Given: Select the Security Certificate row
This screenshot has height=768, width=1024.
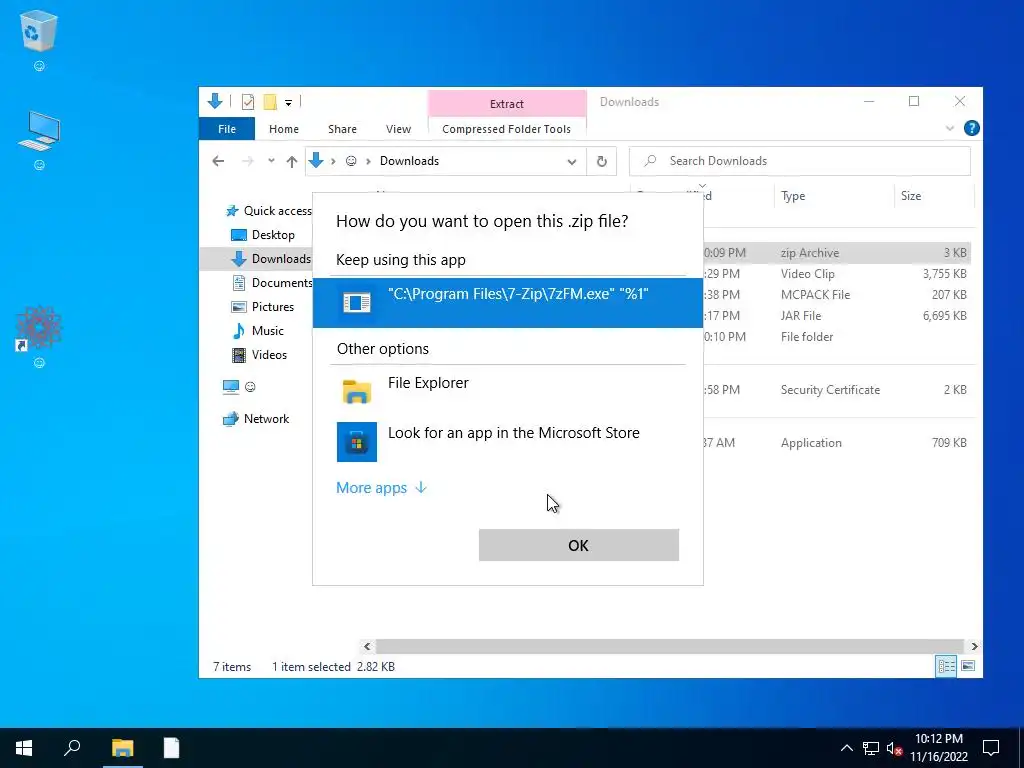Looking at the screenshot, I should pos(837,390).
